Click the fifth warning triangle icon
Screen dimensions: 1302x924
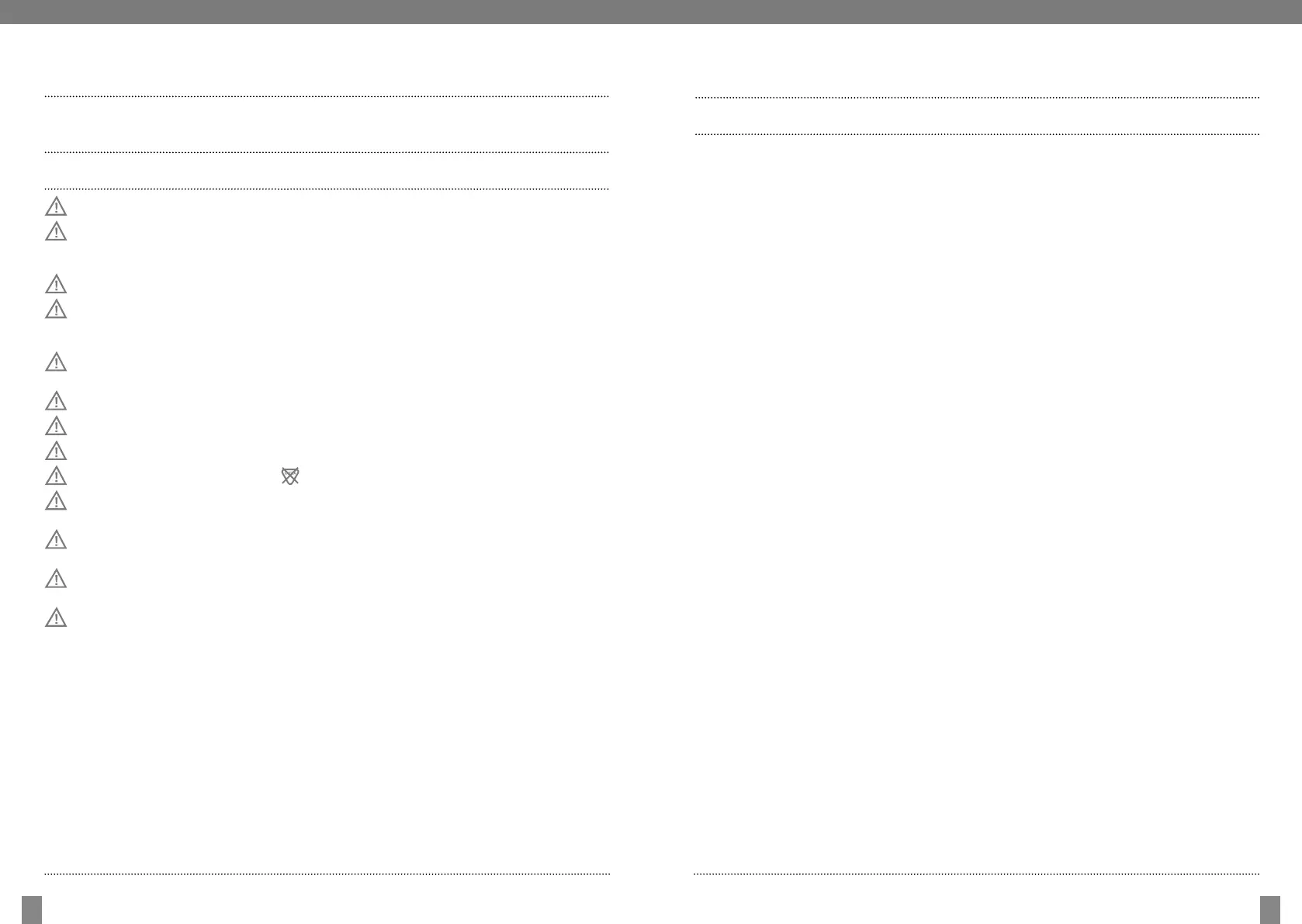[56, 362]
